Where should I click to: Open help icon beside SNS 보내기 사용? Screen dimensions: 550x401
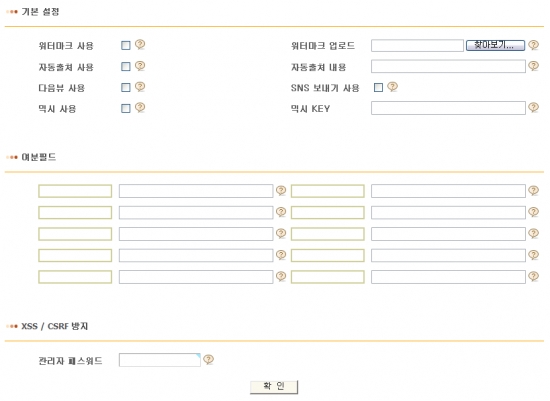(393, 87)
